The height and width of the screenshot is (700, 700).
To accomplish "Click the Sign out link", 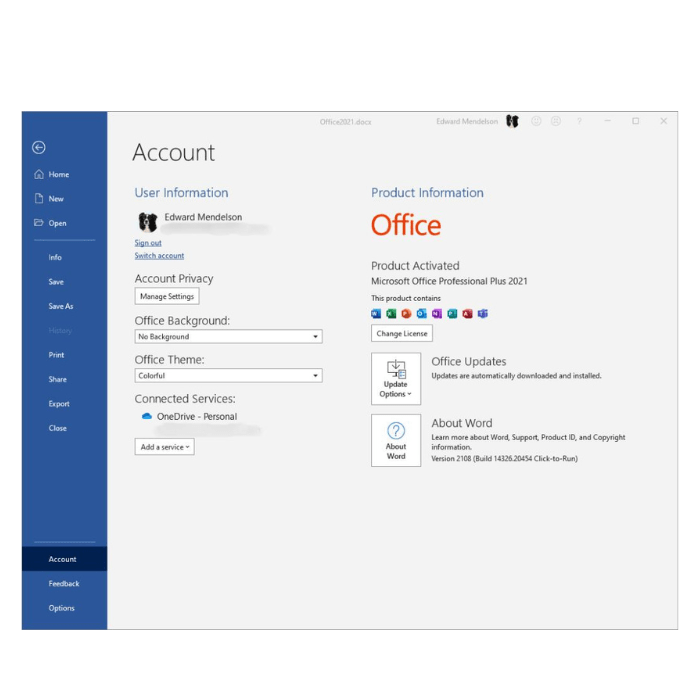I will click(148, 243).
